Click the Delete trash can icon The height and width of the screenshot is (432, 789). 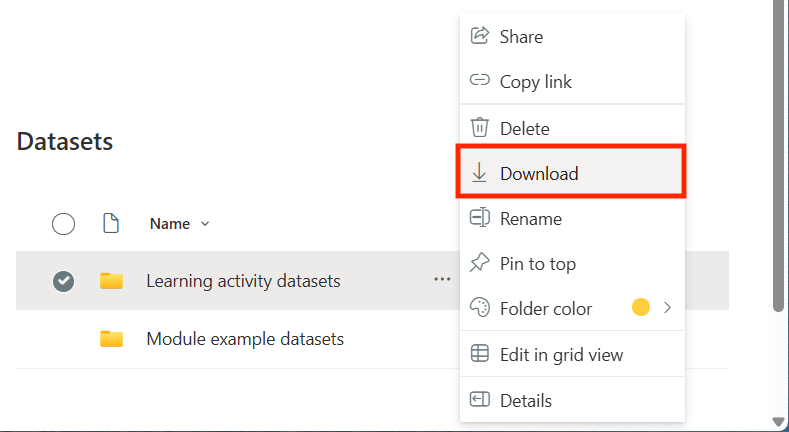(x=480, y=128)
